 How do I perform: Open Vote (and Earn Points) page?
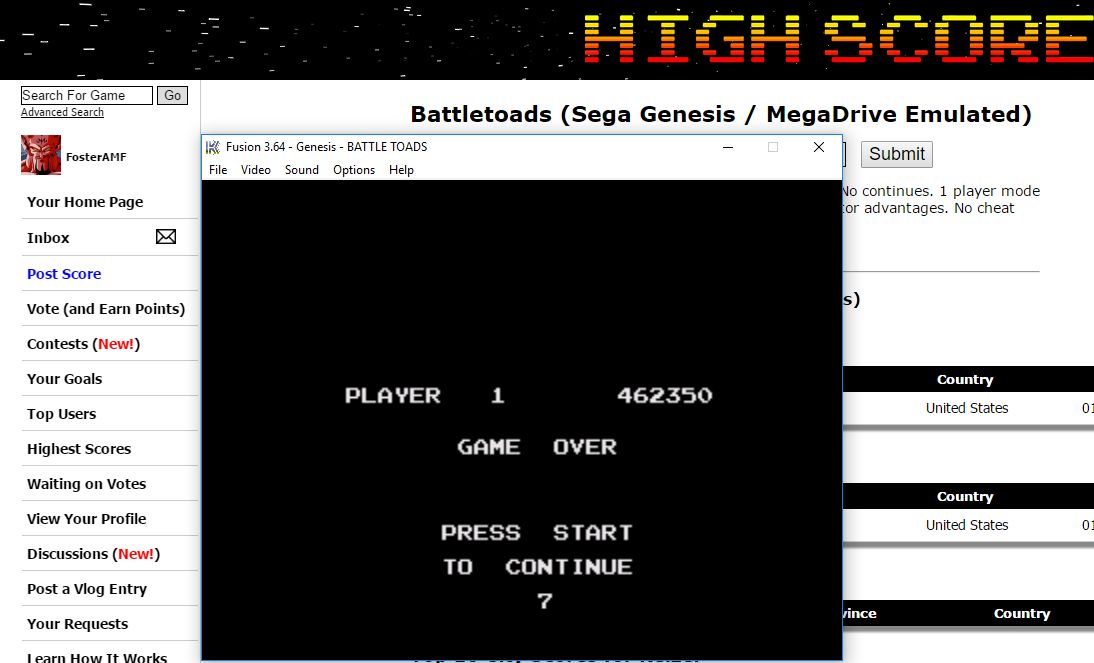pyautogui.click(x=106, y=308)
